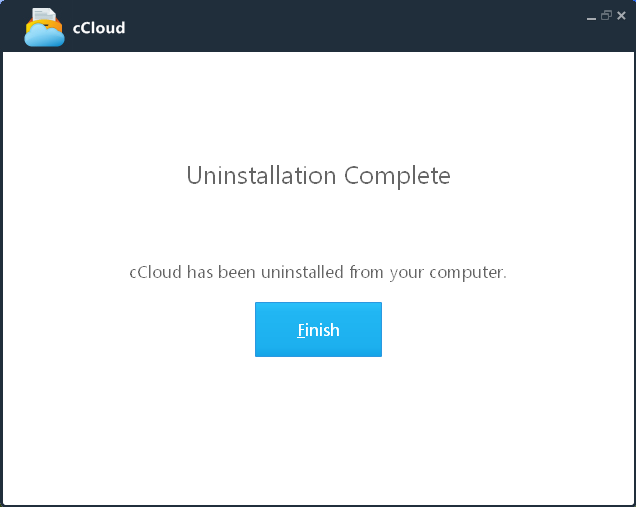The height and width of the screenshot is (507, 636).
Task: Click the blank white area below Finish
Action: (x=318, y=430)
